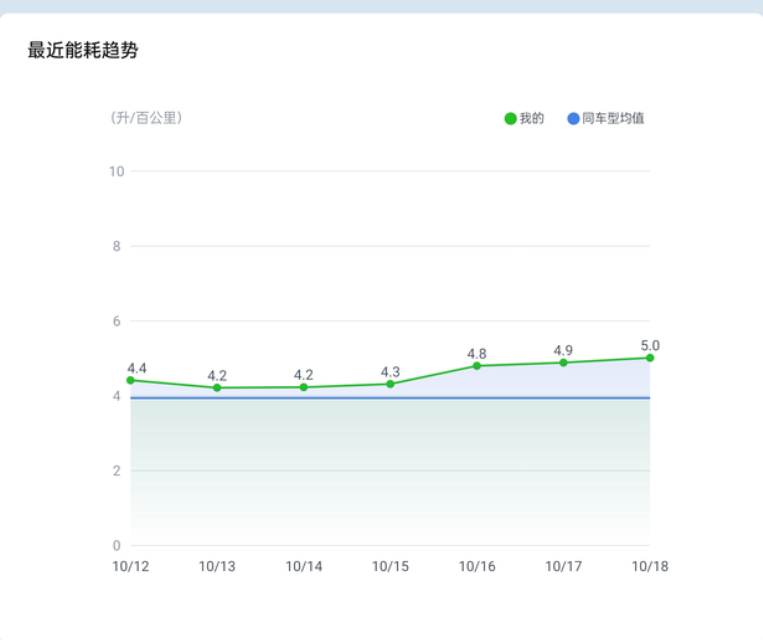Click the green 我的 legend dot
Image resolution: width=763 pixels, height=640 pixels.
tap(510, 119)
